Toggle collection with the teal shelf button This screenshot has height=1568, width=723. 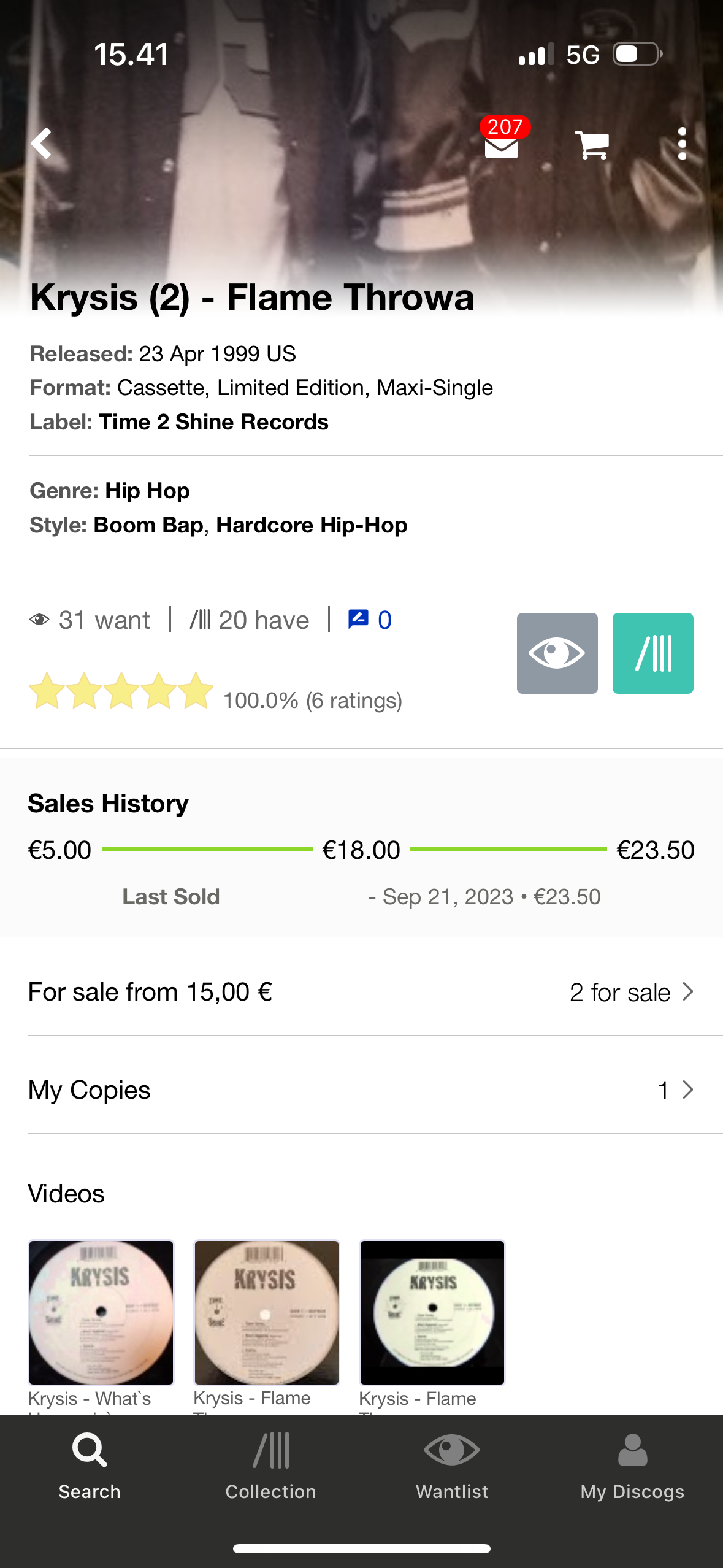coord(652,653)
